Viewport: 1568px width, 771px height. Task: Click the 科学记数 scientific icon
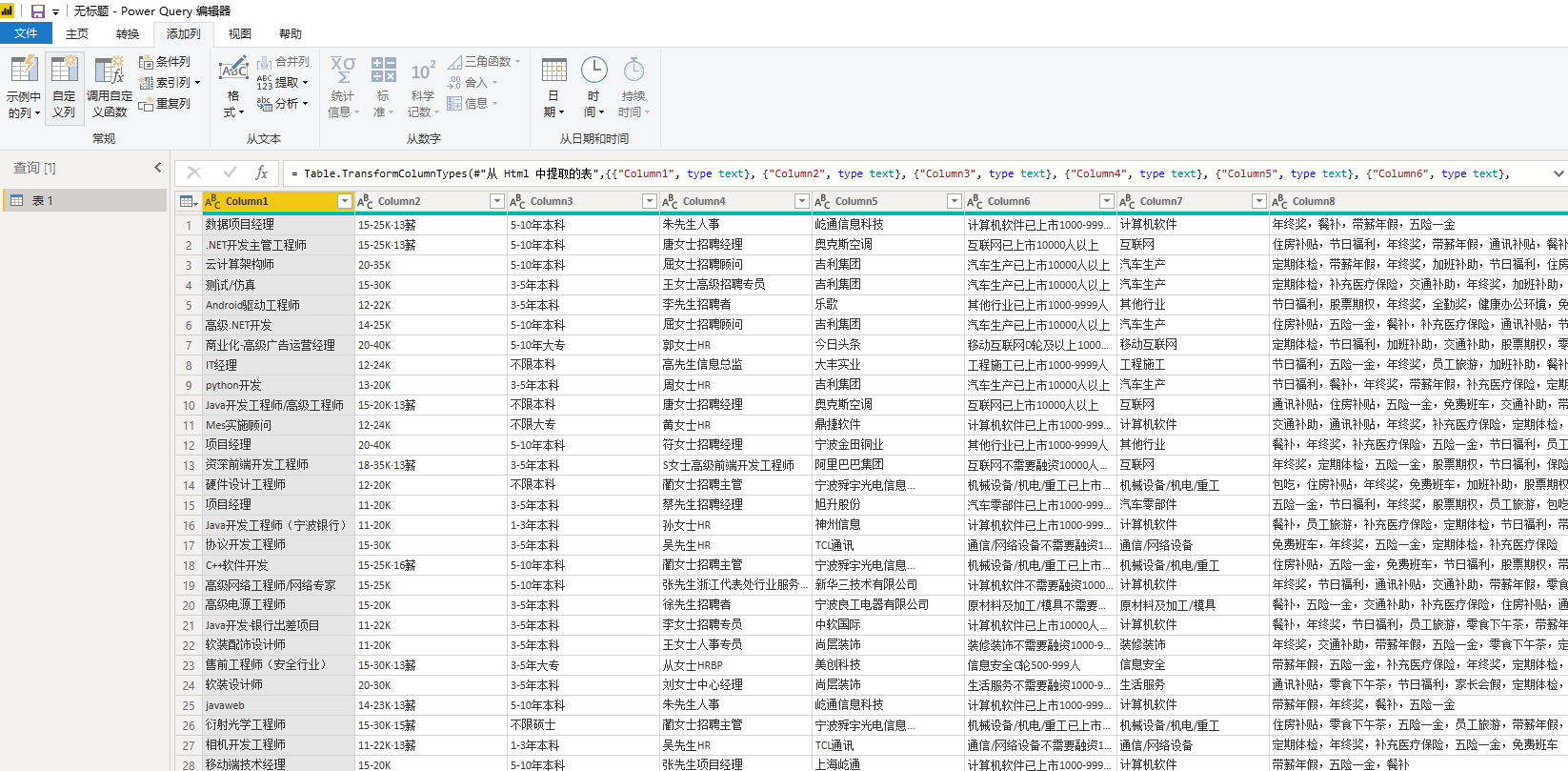tap(423, 71)
